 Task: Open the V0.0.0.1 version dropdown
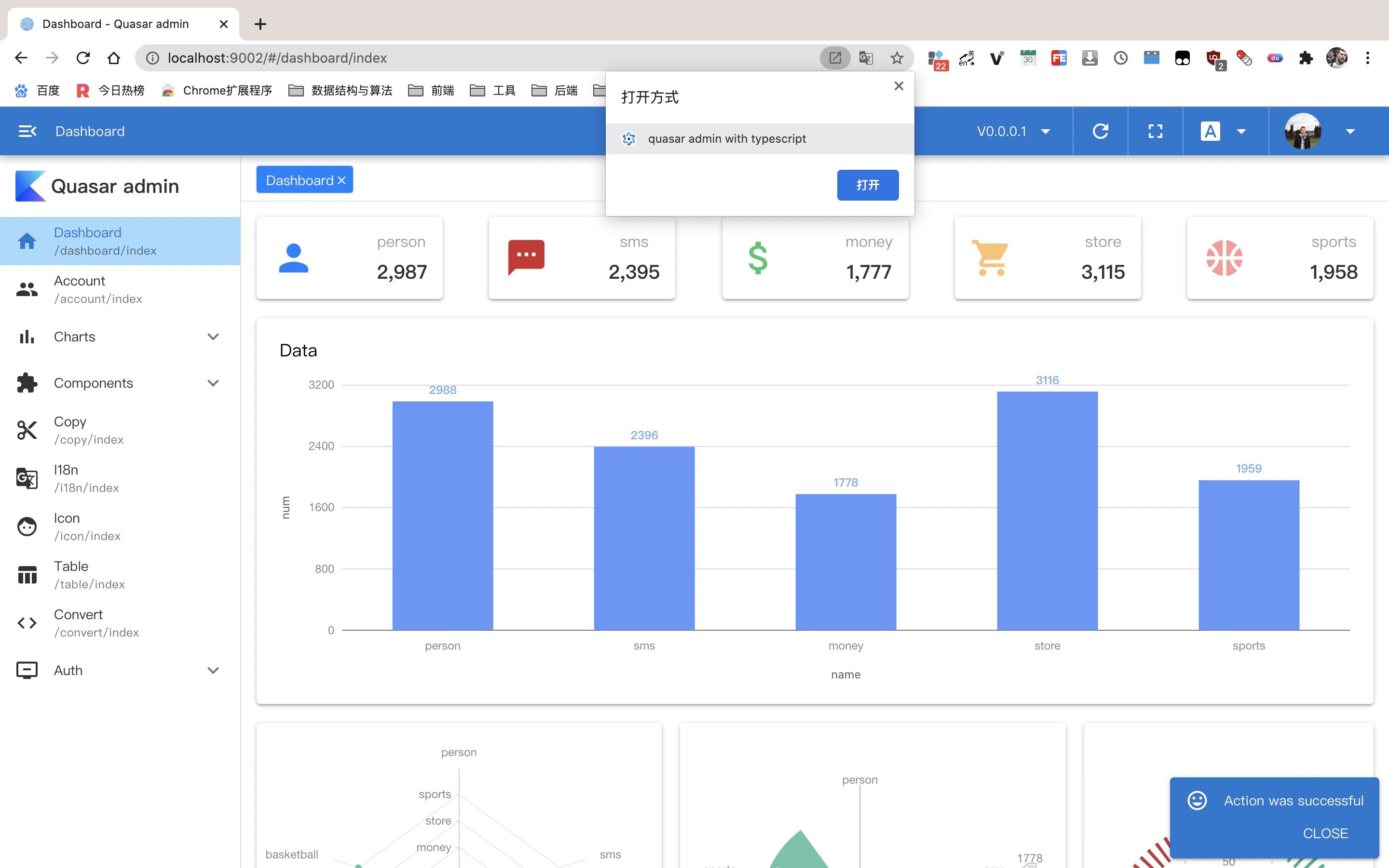(1013, 132)
